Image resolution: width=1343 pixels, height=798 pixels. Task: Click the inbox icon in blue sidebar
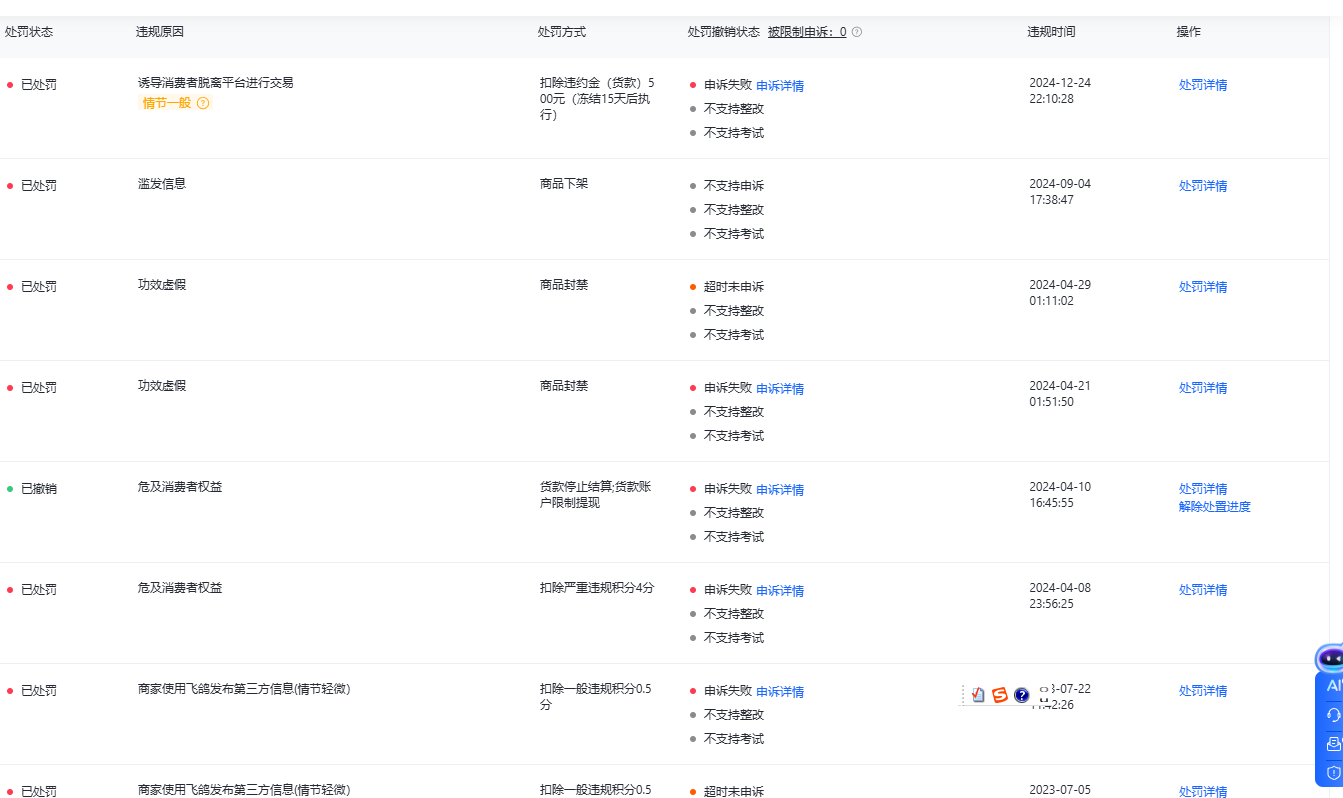point(1333,744)
